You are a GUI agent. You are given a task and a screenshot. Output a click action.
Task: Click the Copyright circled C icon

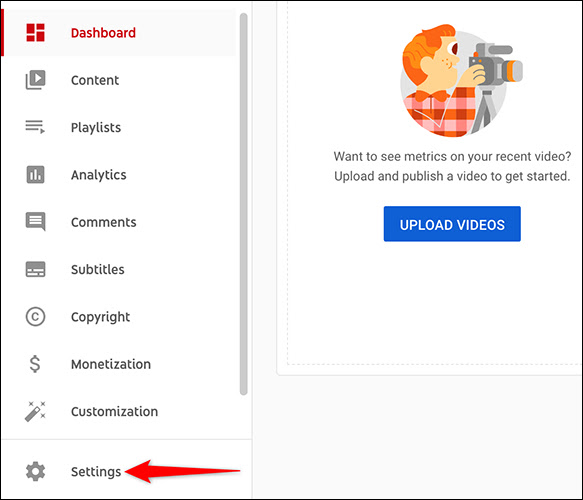[x=35, y=317]
